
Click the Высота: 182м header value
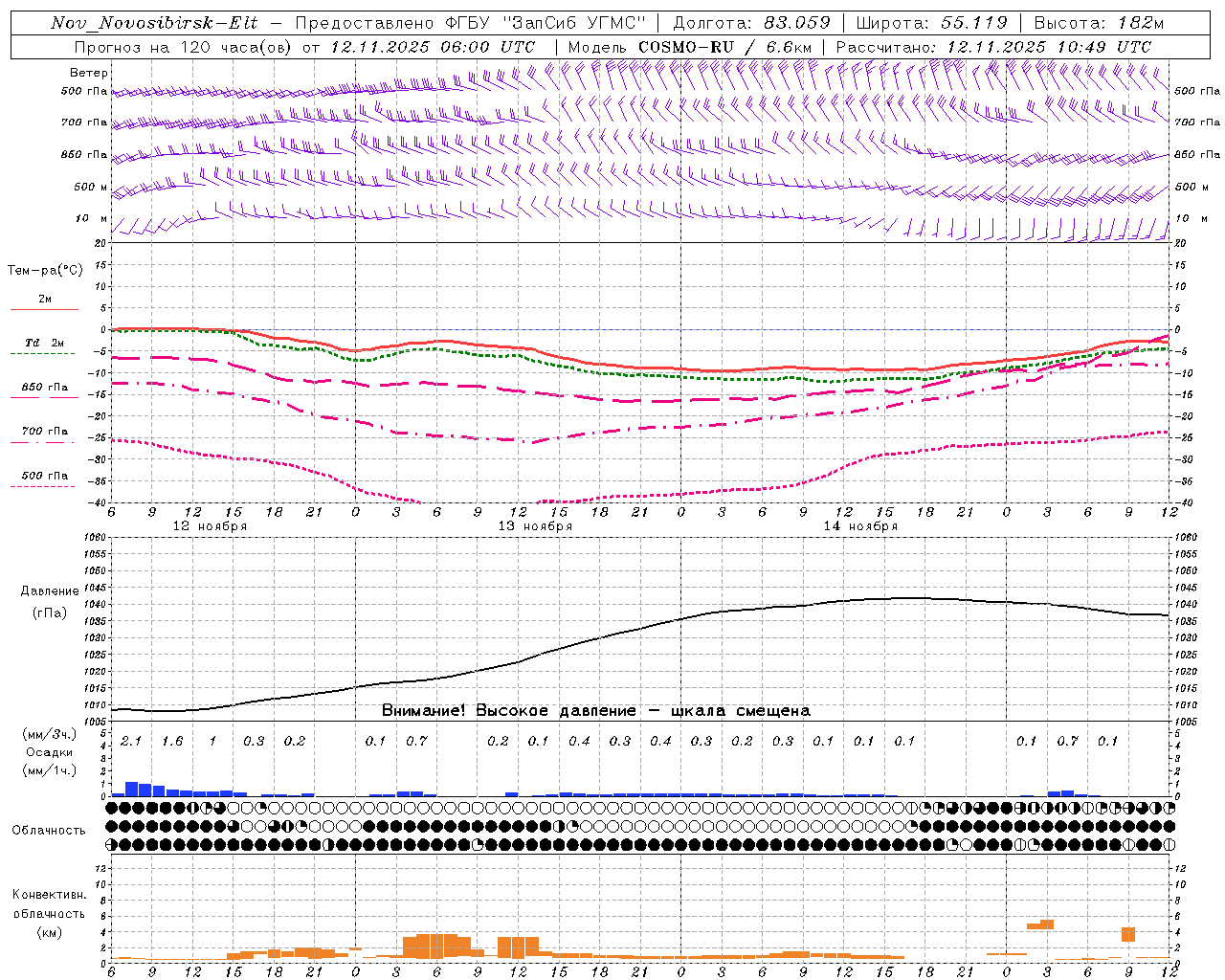pos(1100,23)
